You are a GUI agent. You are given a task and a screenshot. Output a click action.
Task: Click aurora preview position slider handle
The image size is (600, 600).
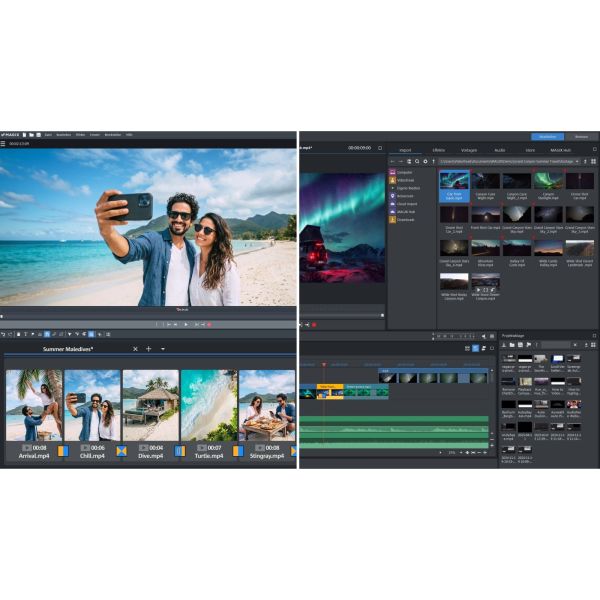click(x=382, y=315)
